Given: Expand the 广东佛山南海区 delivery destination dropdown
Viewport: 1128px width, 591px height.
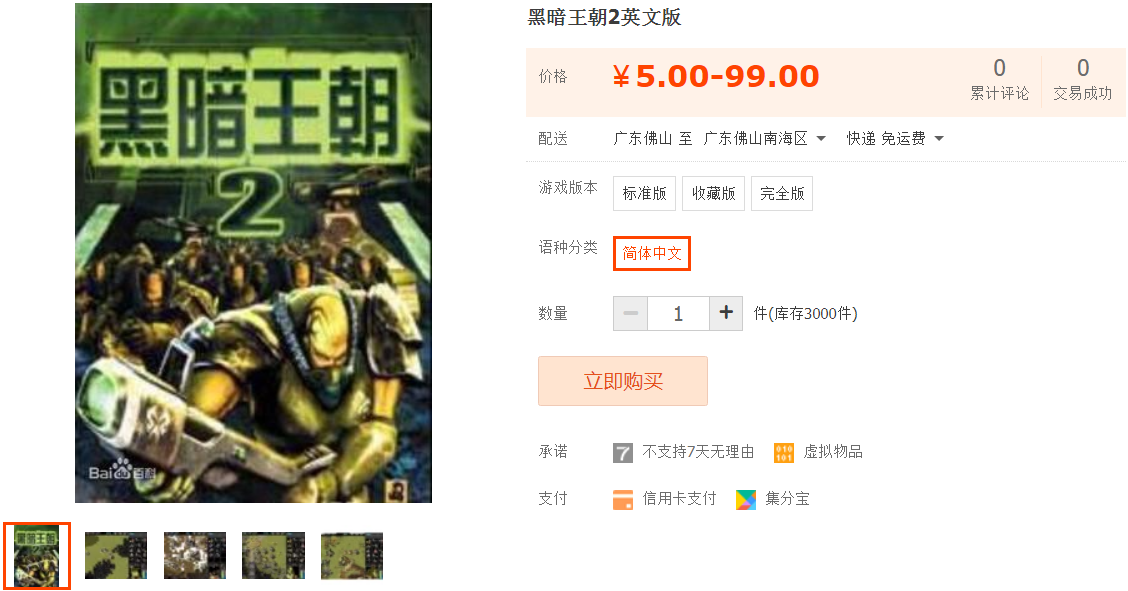Looking at the screenshot, I should pyautogui.click(x=765, y=138).
